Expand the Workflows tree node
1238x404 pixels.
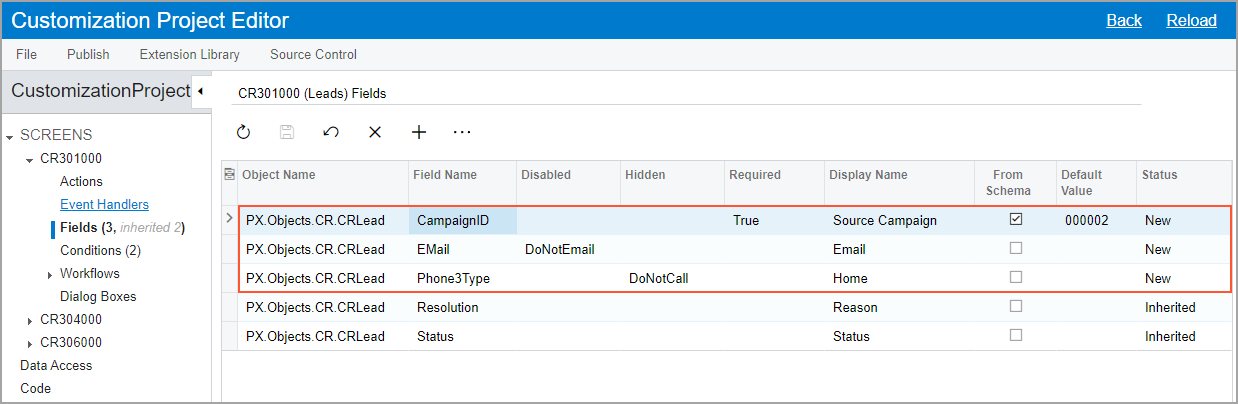pos(50,274)
